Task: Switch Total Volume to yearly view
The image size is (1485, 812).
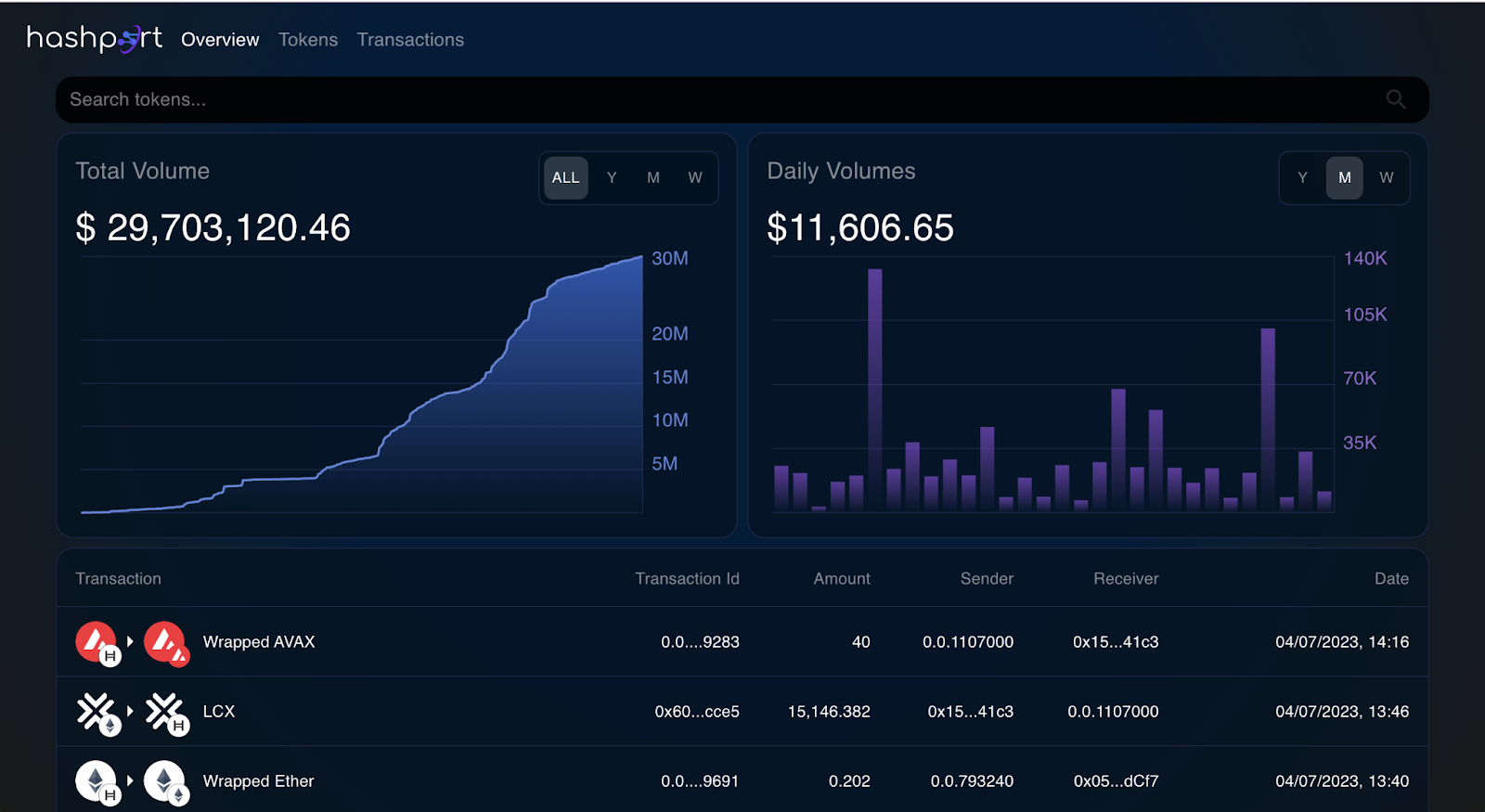Action: pyautogui.click(x=612, y=177)
